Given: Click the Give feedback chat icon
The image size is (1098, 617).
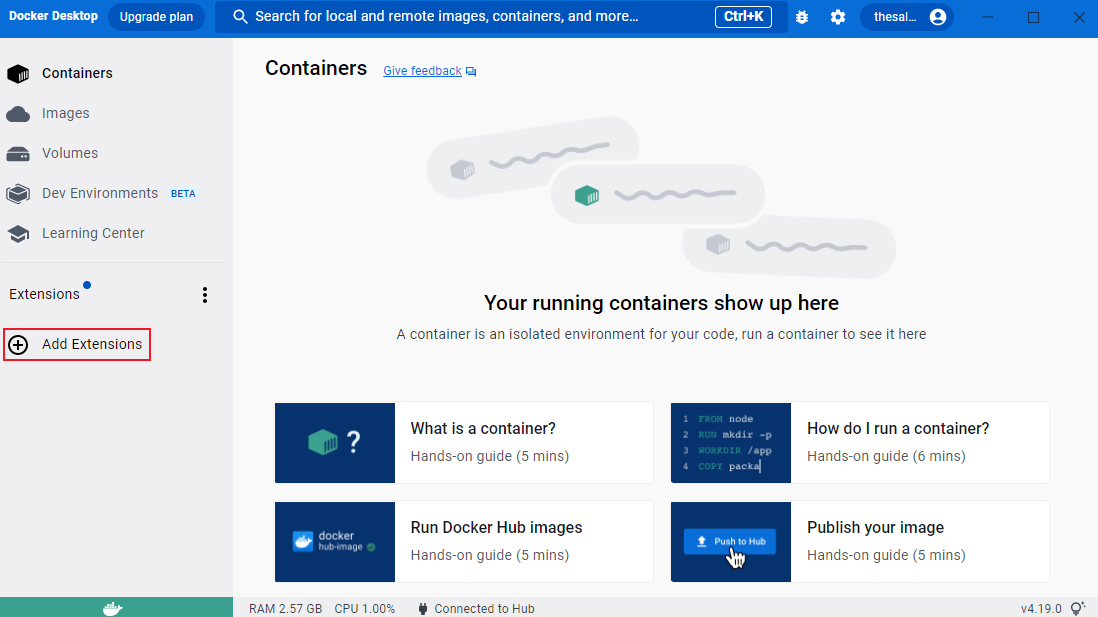Looking at the screenshot, I should tap(471, 72).
